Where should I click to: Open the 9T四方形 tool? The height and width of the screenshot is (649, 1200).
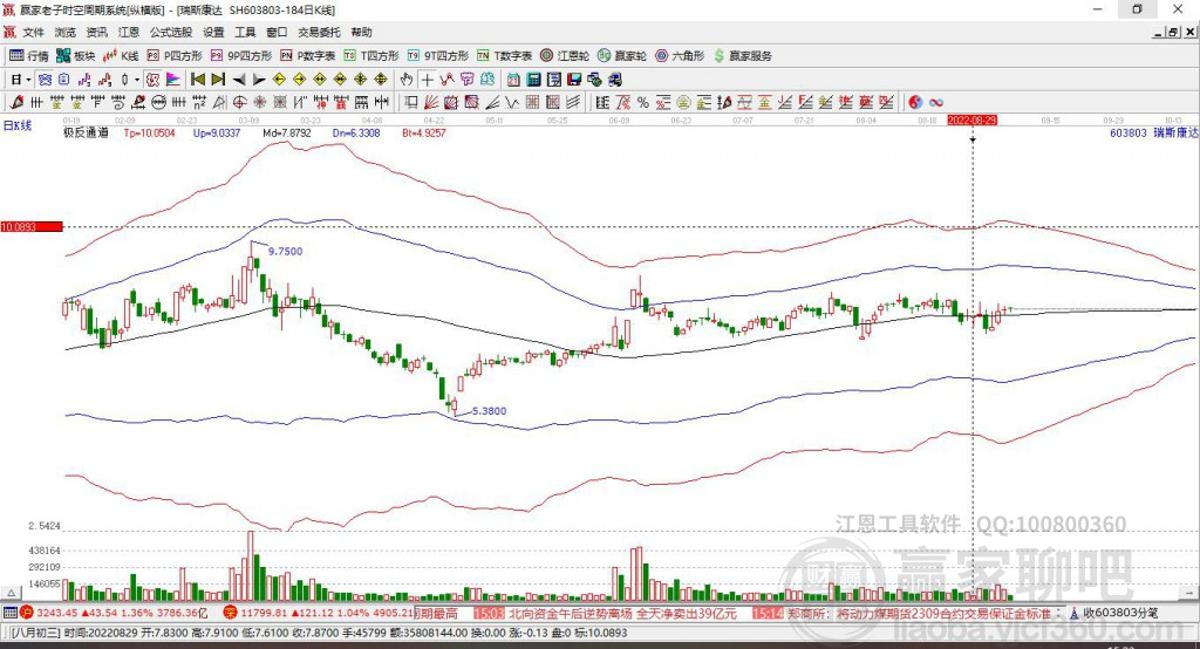click(x=436, y=56)
